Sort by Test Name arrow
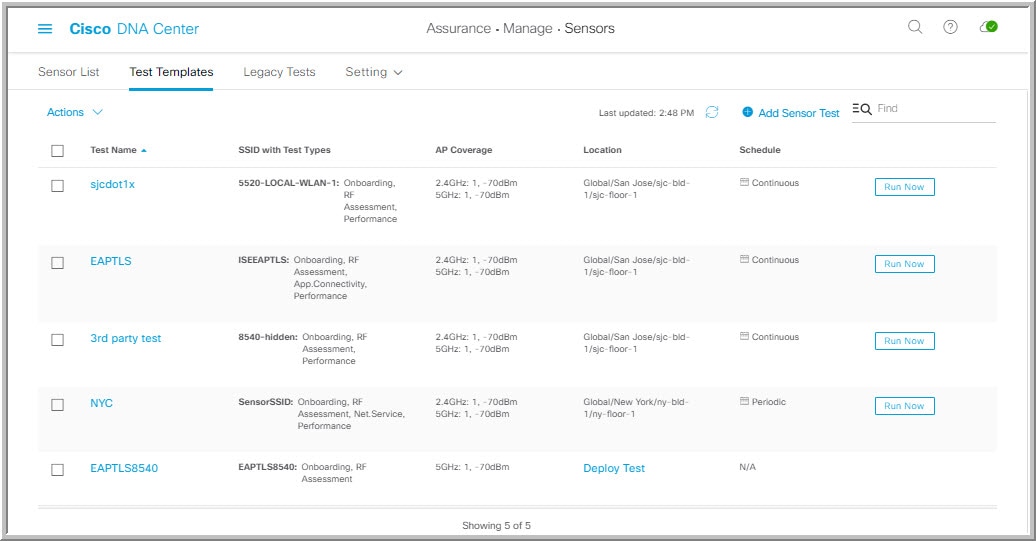1036x541 pixels. coord(144,150)
